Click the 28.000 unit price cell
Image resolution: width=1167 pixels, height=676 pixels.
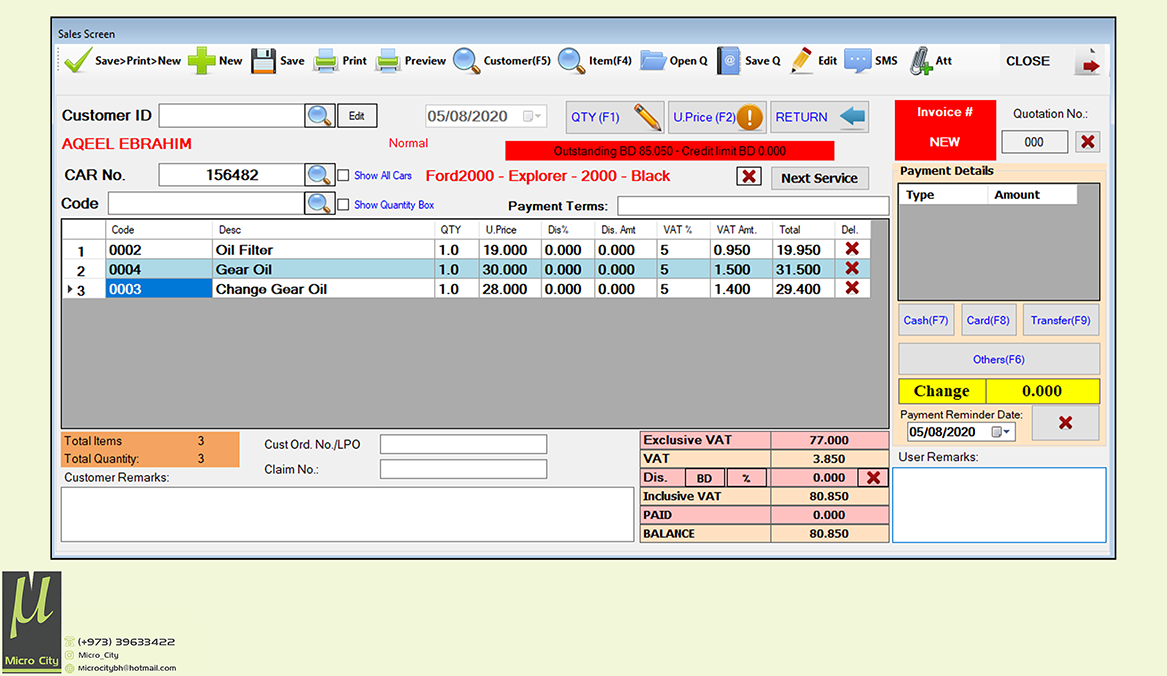pos(510,289)
